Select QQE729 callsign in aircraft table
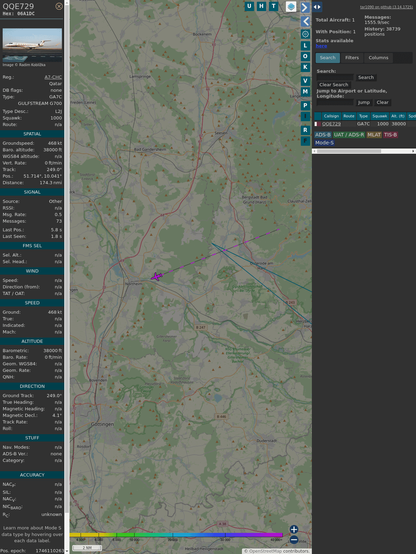416x554 pixels. click(x=332, y=124)
